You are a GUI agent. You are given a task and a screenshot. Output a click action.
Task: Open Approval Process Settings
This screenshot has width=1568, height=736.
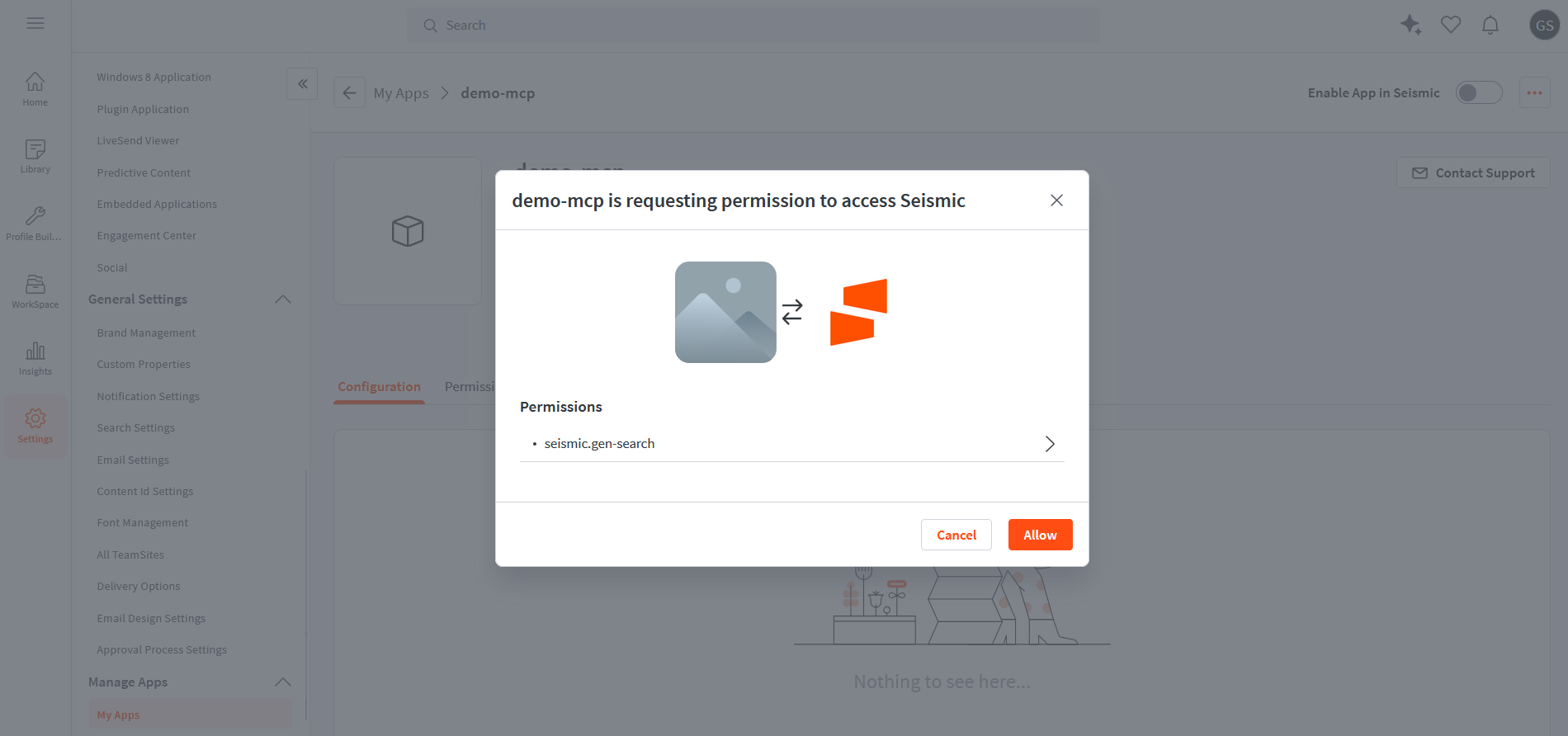162,649
